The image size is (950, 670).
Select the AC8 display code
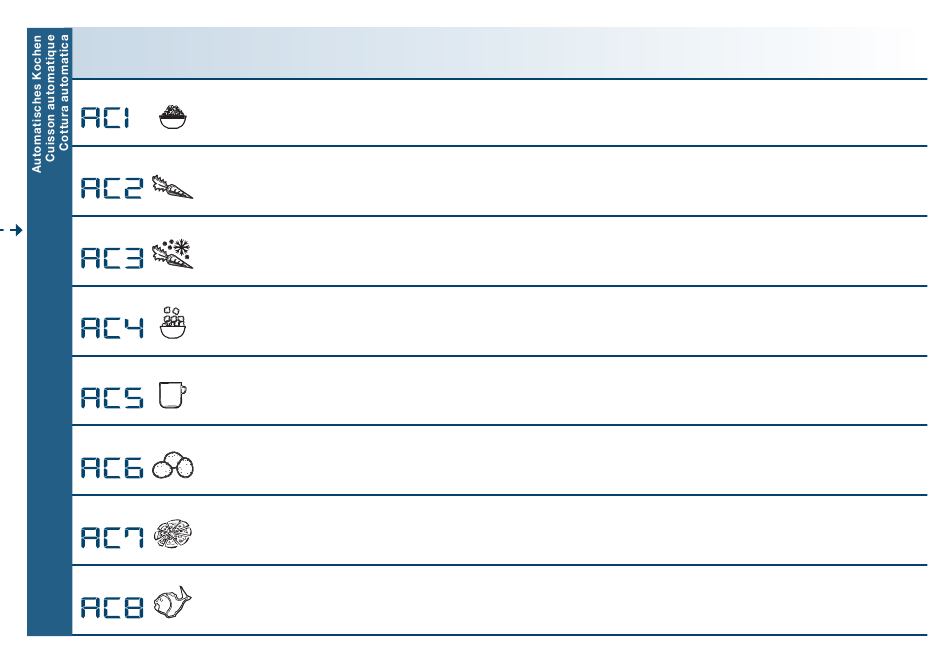[x=112, y=607]
